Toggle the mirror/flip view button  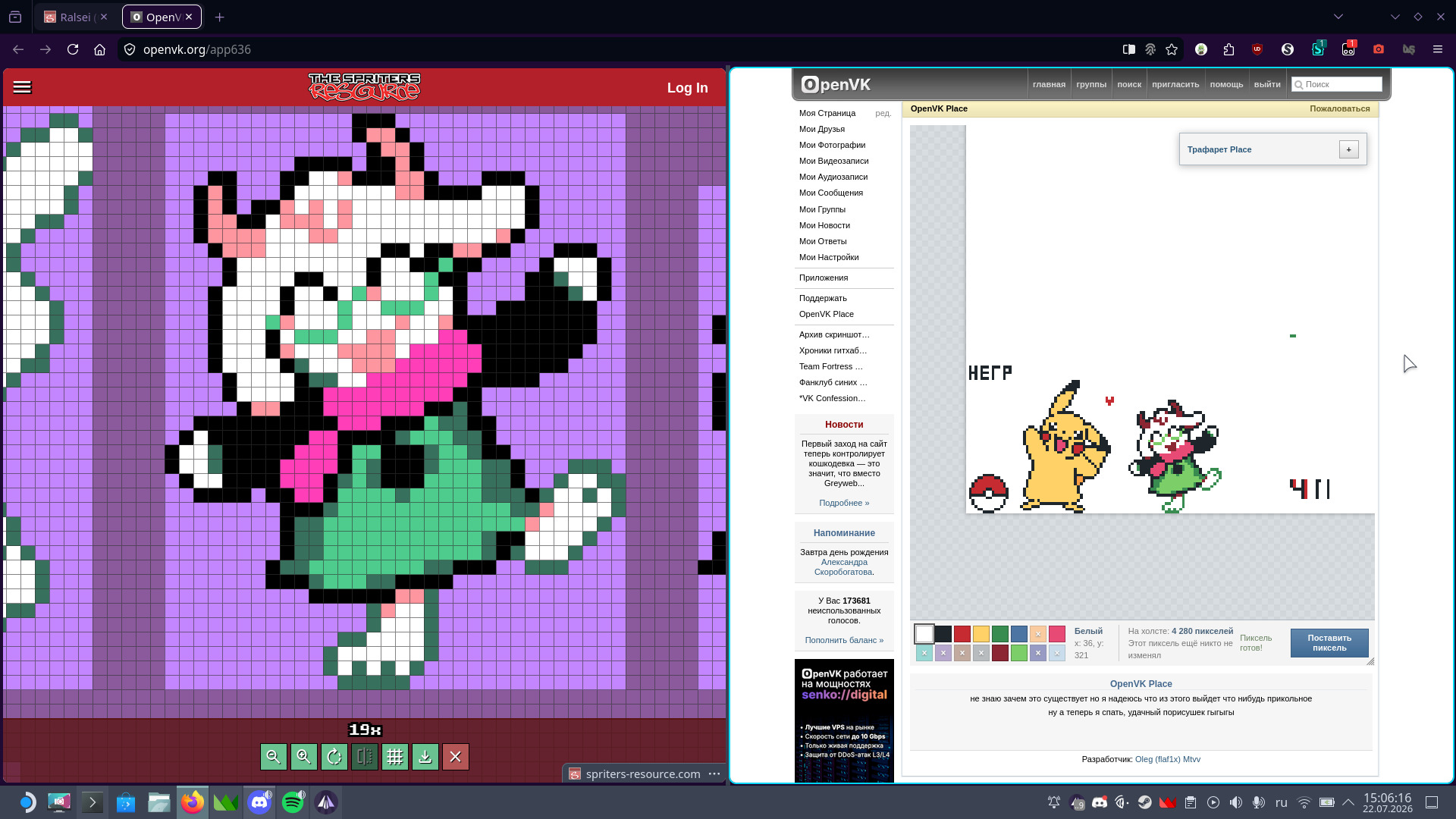pos(365,757)
